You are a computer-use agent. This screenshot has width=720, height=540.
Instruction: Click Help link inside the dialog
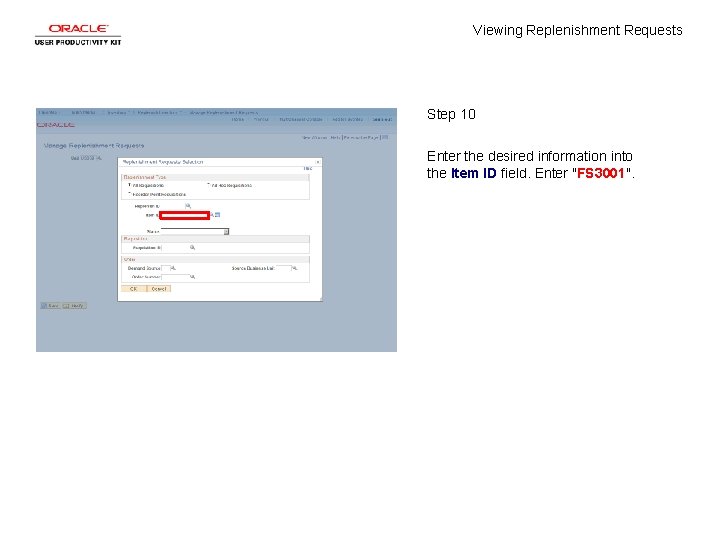(308, 169)
